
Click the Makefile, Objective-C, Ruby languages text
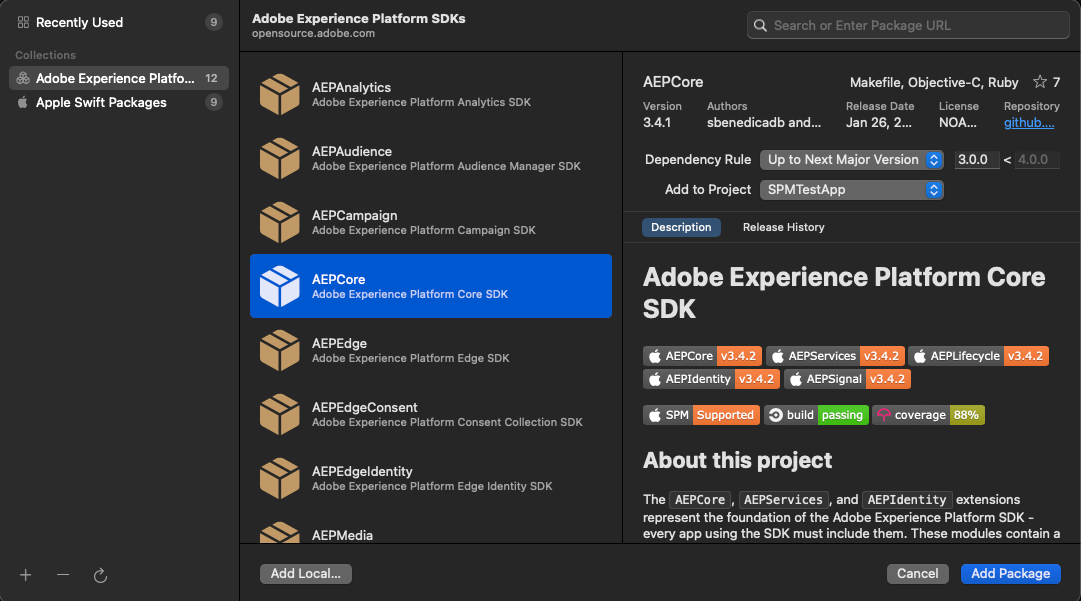pos(934,83)
